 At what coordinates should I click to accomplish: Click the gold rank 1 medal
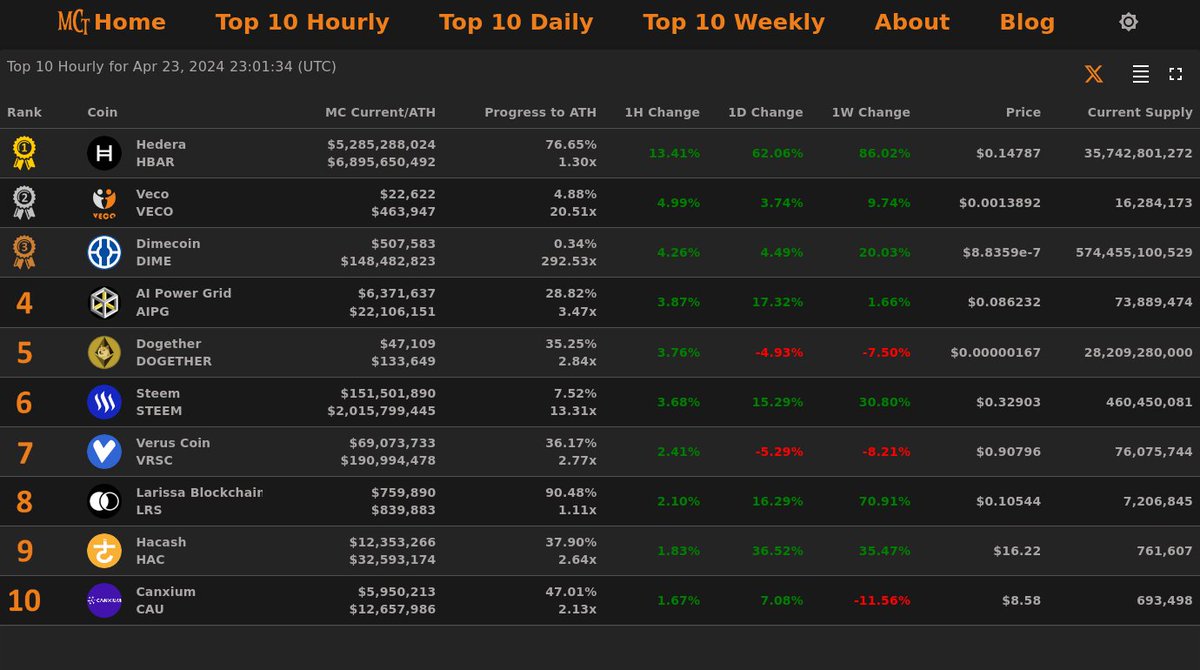point(24,153)
